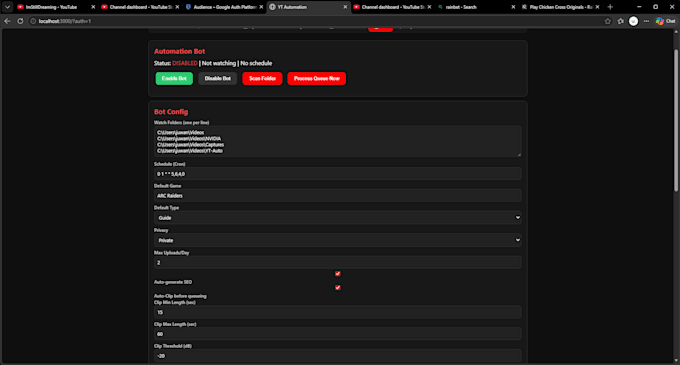Select the YT Automation tab
The width and height of the screenshot is (680, 365).
tap(308, 7)
